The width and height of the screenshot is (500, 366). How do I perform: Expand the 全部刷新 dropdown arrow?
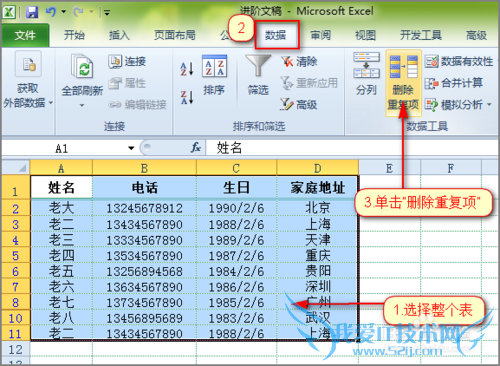tap(82, 105)
